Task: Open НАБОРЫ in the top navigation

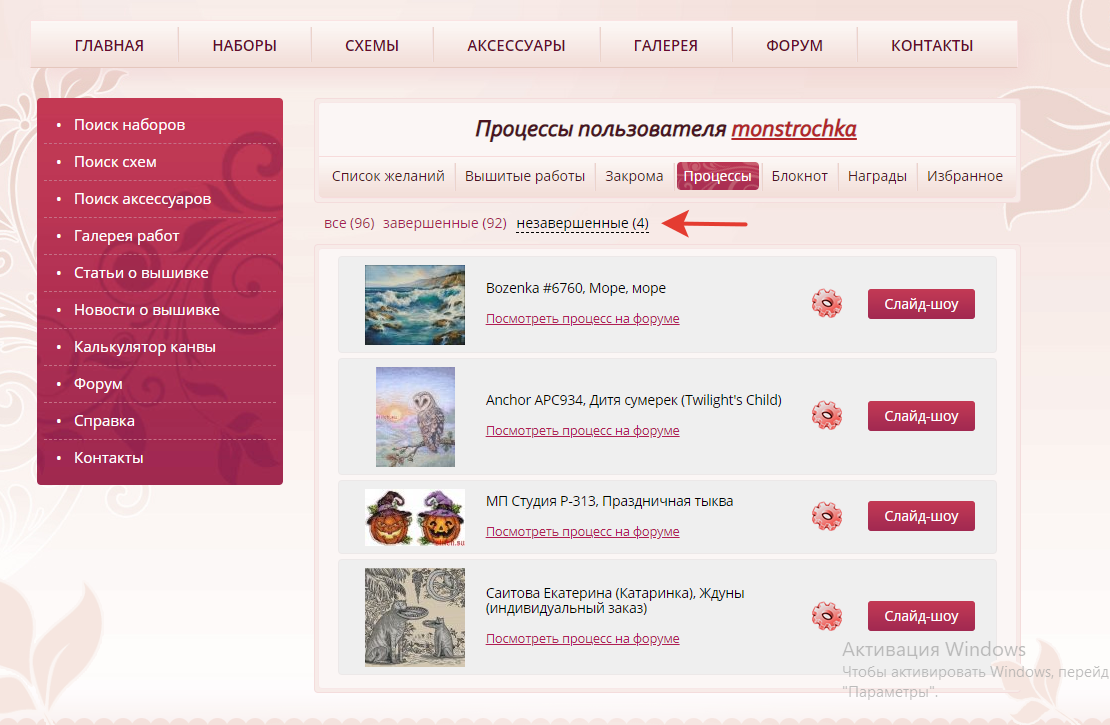Action: click(x=244, y=46)
